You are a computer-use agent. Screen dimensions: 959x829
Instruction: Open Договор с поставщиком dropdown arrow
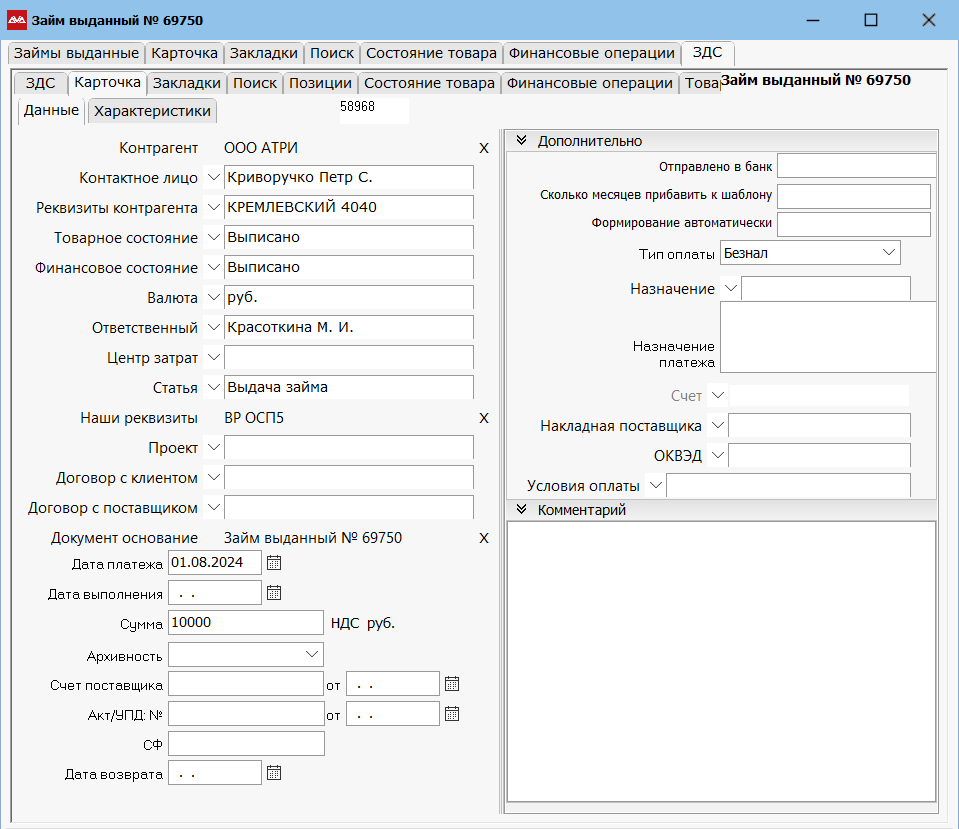pyautogui.click(x=213, y=507)
